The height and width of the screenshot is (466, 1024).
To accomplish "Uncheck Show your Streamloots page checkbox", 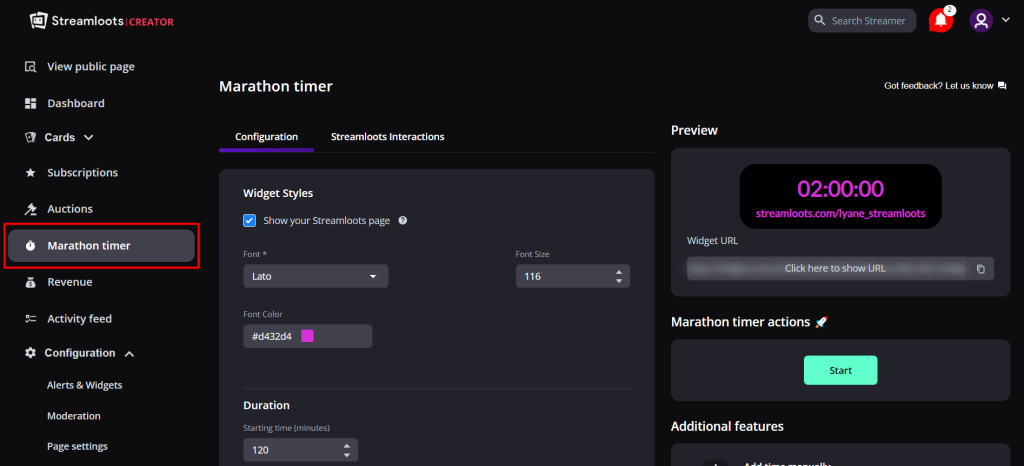I will click(x=249, y=221).
